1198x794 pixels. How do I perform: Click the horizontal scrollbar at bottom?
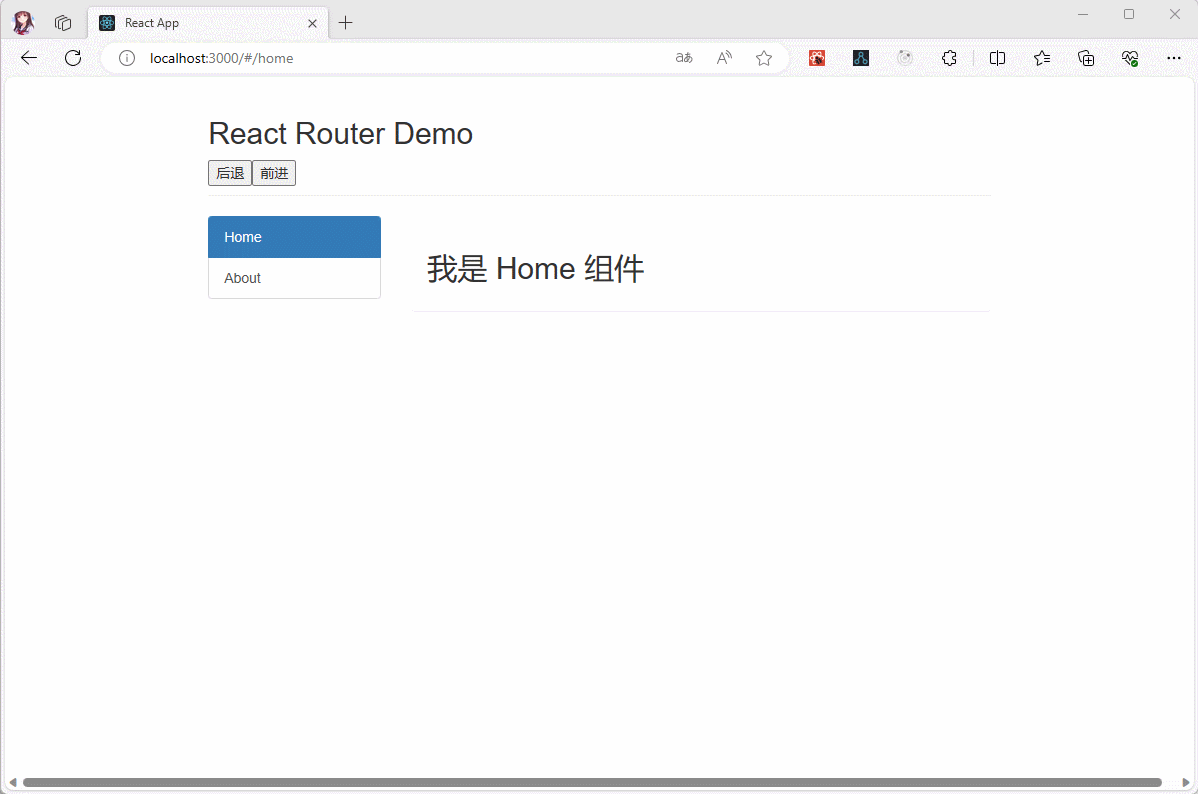(x=592, y=782)
